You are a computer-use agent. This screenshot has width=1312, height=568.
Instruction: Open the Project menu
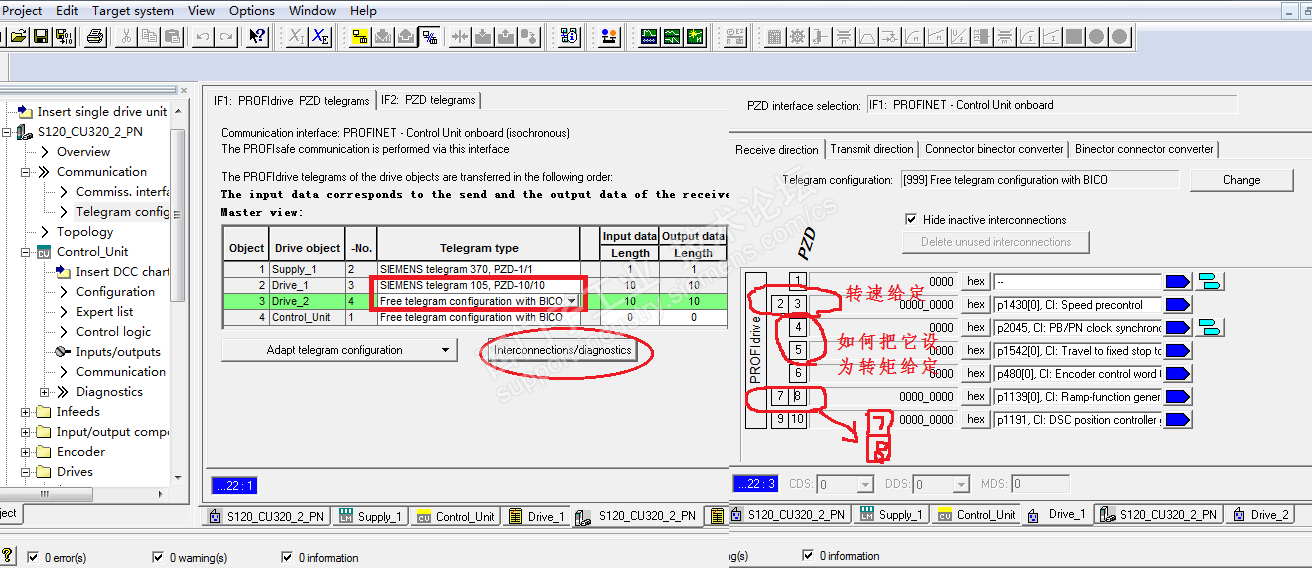pos(23,10)
